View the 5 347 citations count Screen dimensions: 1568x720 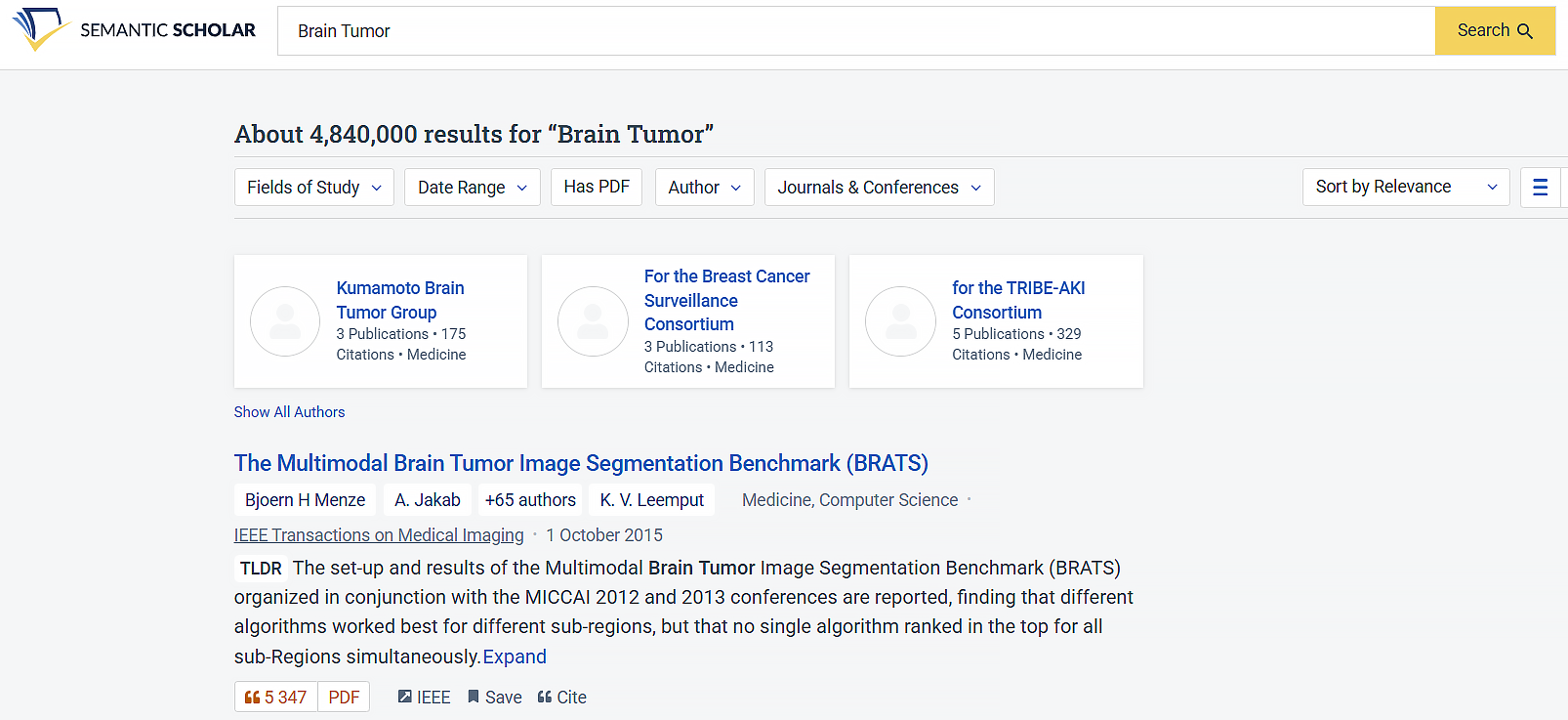(x=276, y=698)
